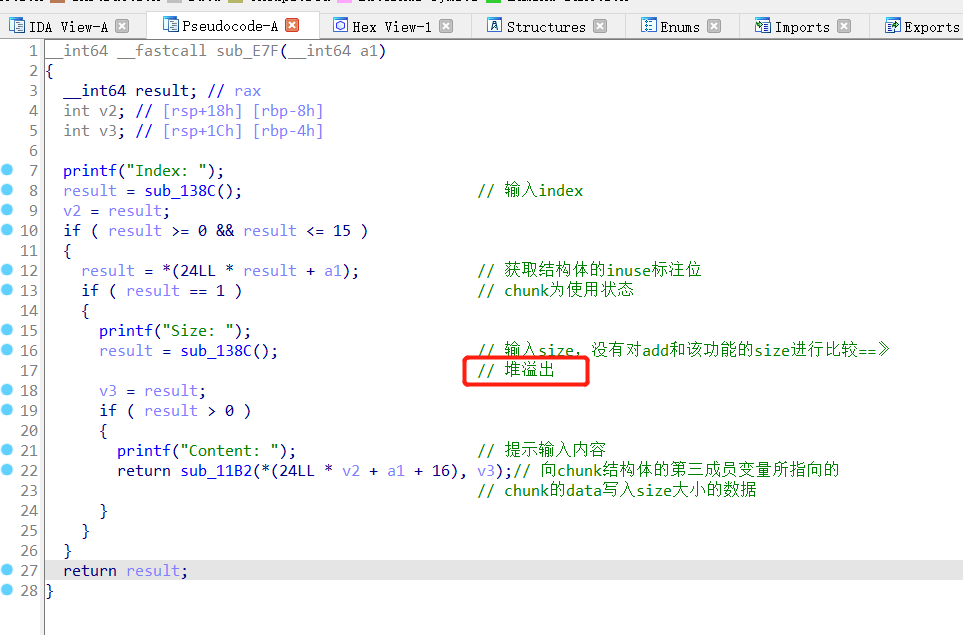
Task: Select the Pseudocode-A tab
Action: point(230,26)
